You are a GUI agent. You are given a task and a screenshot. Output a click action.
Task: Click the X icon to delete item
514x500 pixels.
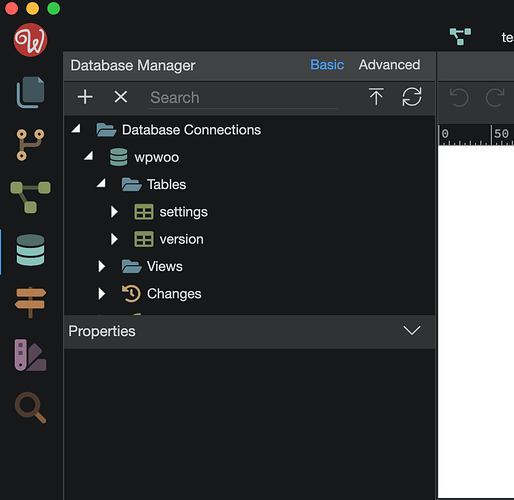click(121, 97)
